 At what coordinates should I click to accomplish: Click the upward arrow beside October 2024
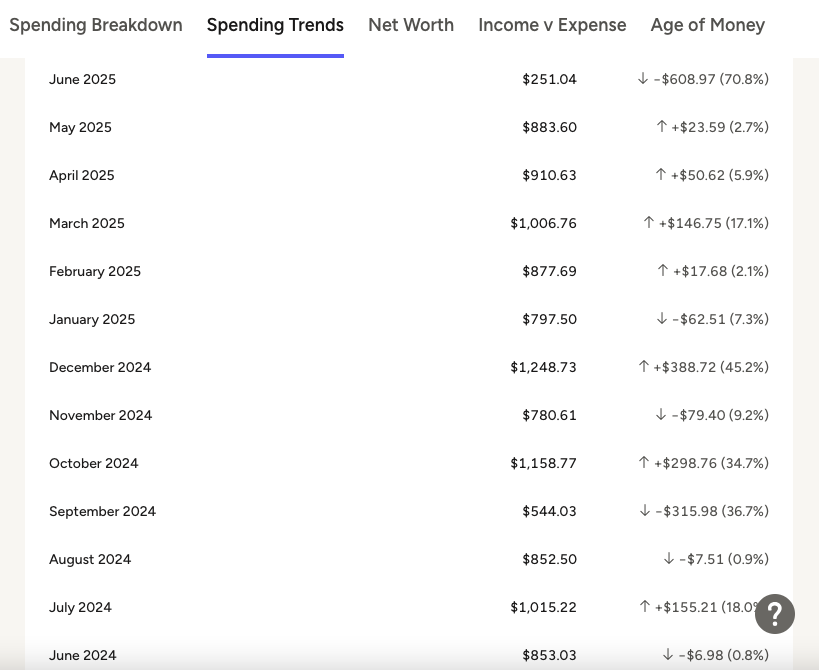pos(643,463)
